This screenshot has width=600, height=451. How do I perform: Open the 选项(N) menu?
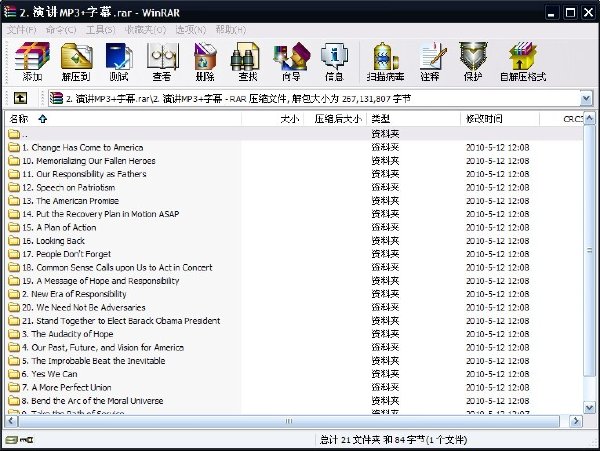click(x=191, y=30)
